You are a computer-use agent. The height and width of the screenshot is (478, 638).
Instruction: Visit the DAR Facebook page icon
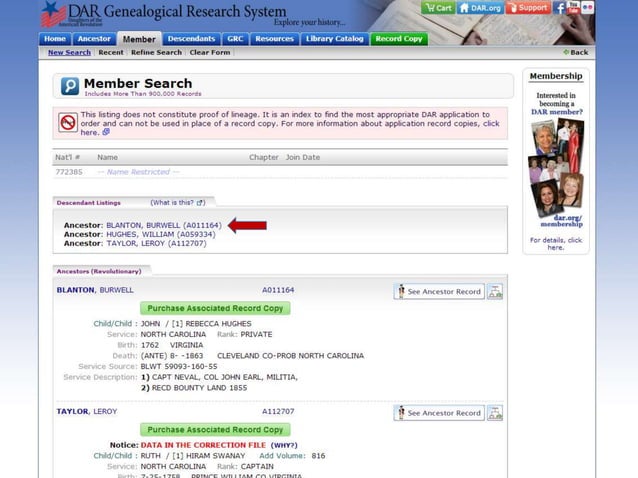coord(559,8)
